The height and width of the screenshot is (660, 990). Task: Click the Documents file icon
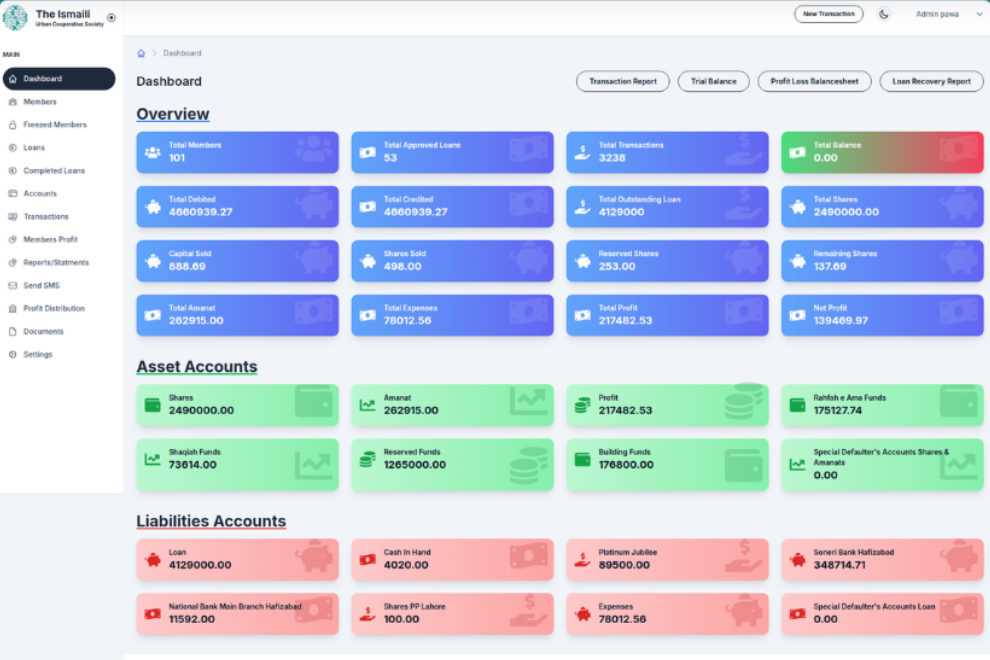12,332
